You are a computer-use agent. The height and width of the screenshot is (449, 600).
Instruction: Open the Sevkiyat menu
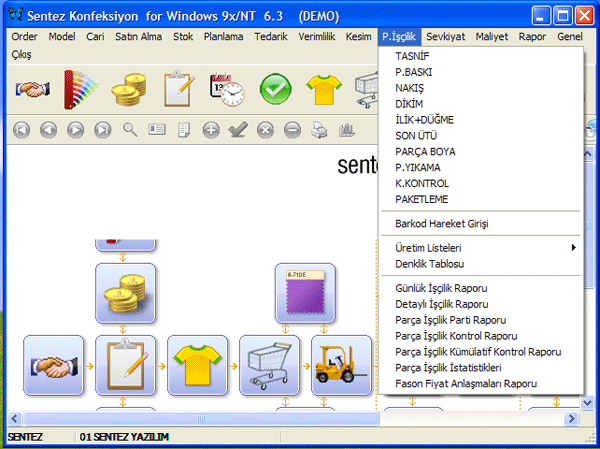pyautogui.click(x=446, y=37)
